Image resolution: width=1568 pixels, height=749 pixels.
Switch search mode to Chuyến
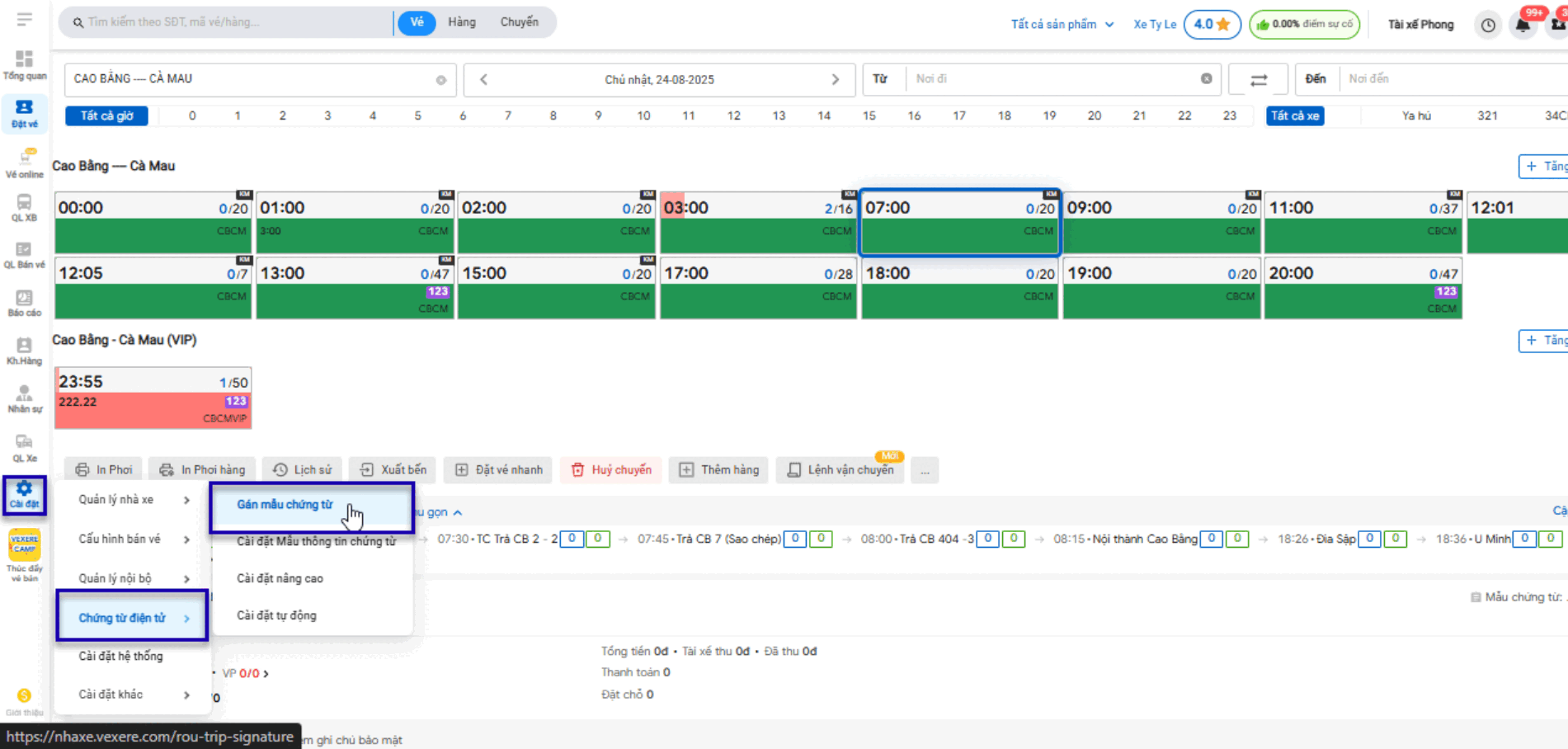click(x=519, y=22)
